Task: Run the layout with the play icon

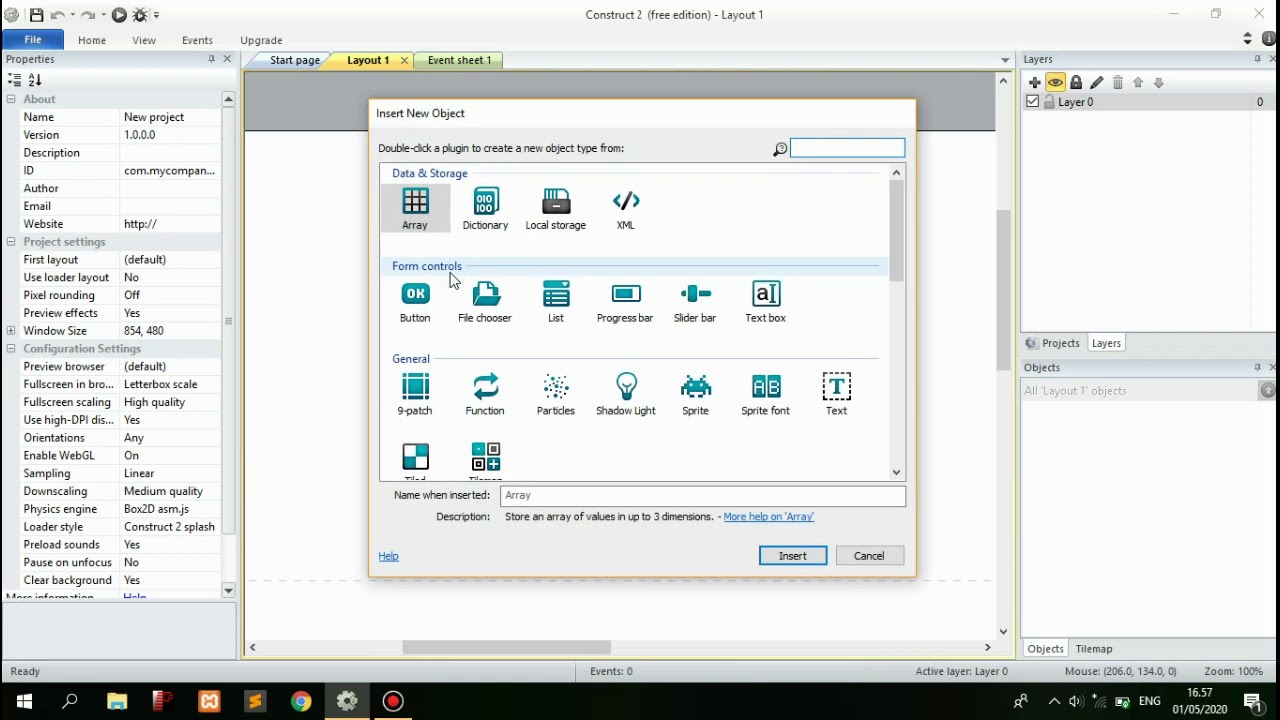Action: (119, 15)
